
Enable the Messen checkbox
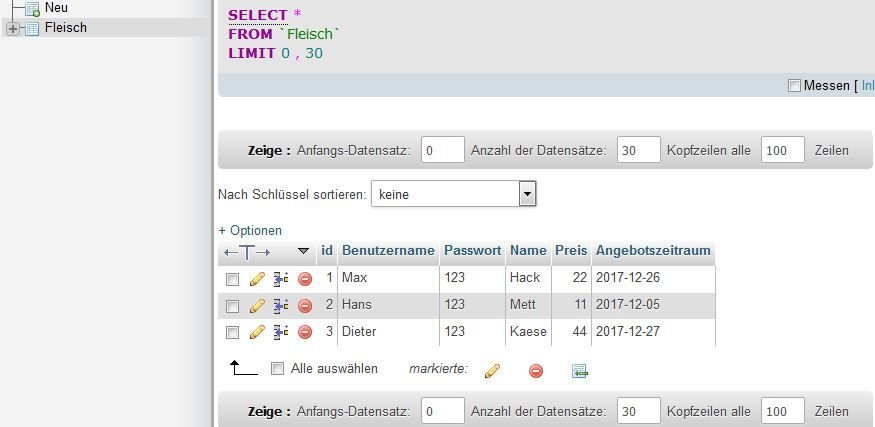[x=794, y=86]
